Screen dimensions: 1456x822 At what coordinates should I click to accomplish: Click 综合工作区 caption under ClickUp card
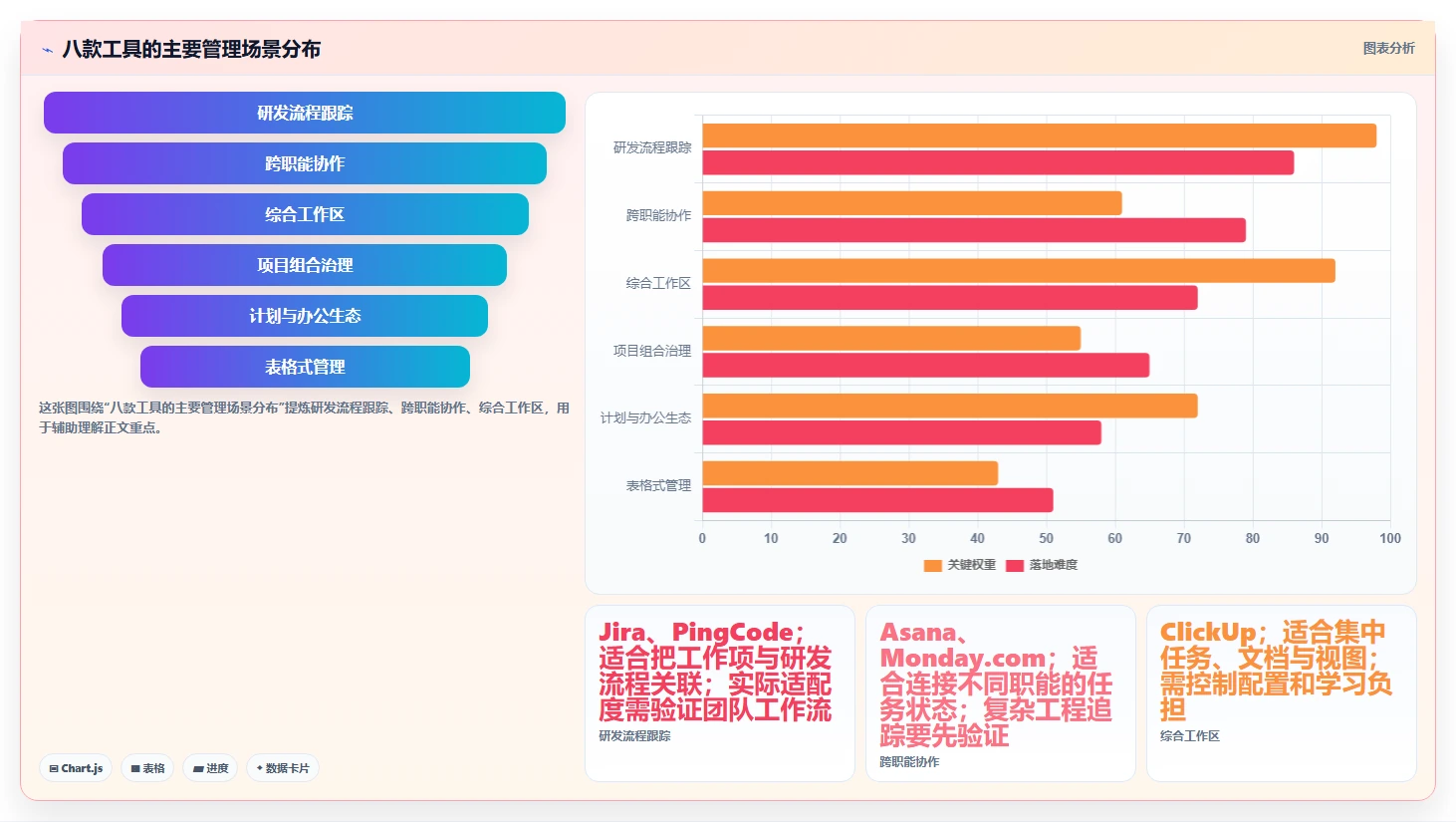tap(1190, 736)
